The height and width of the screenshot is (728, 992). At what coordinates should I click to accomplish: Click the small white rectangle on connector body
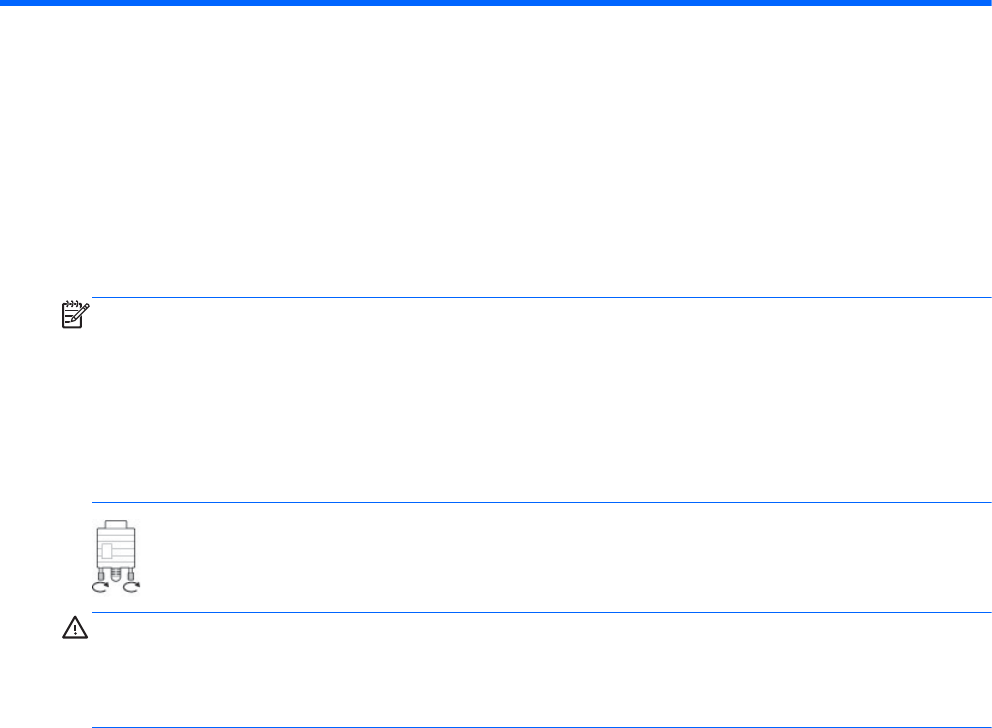click(x=107, y=550)
